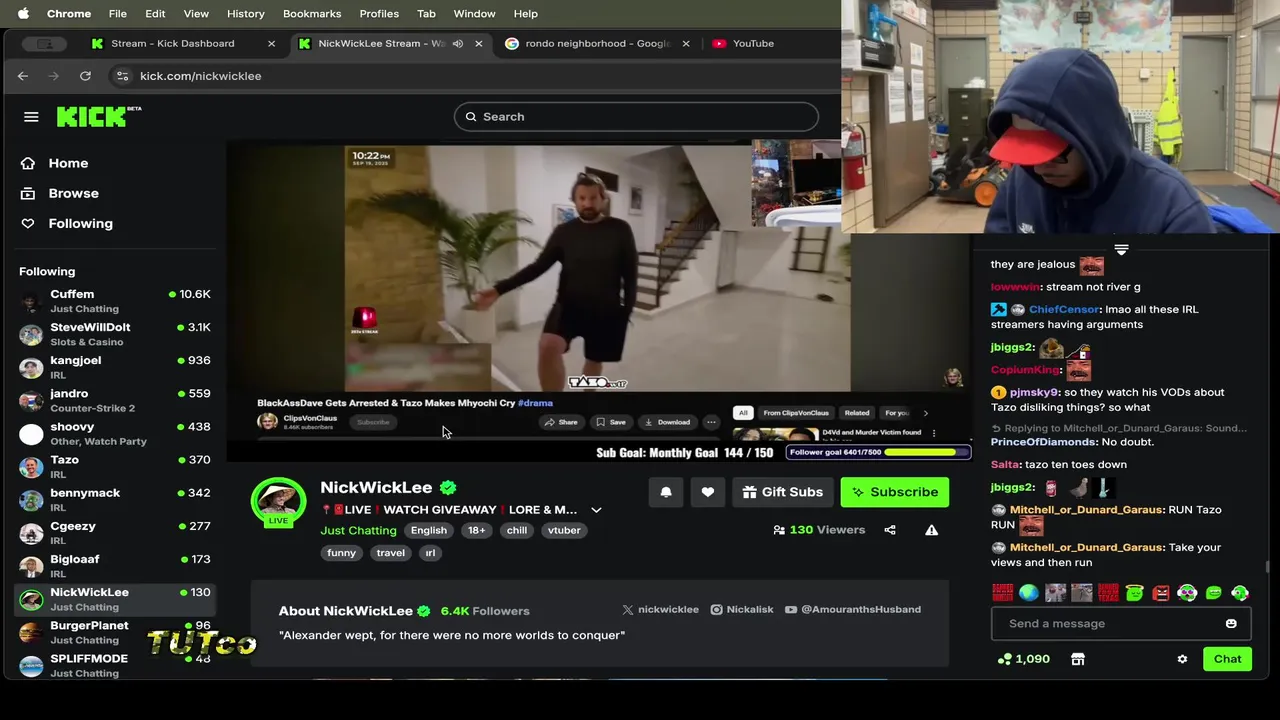Select the travel tag

pos(391,553)
